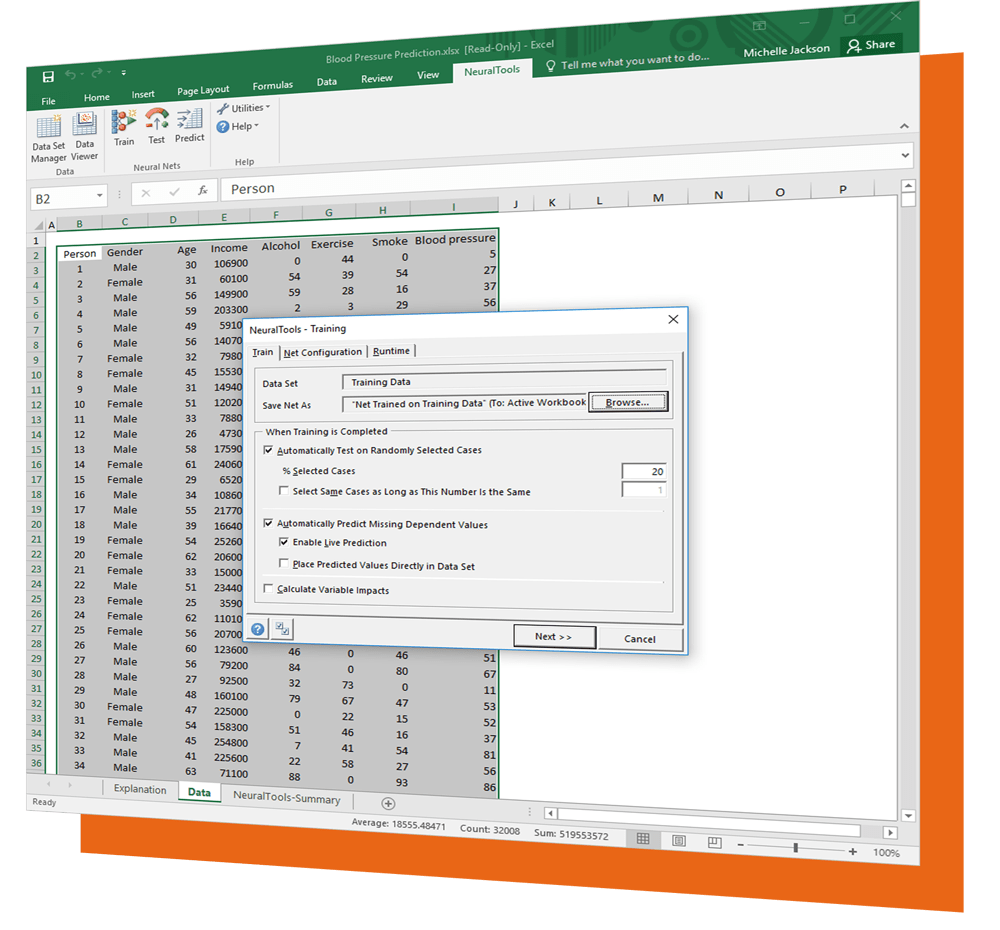Click the Cancel formula X icon

tap(145, 193)
